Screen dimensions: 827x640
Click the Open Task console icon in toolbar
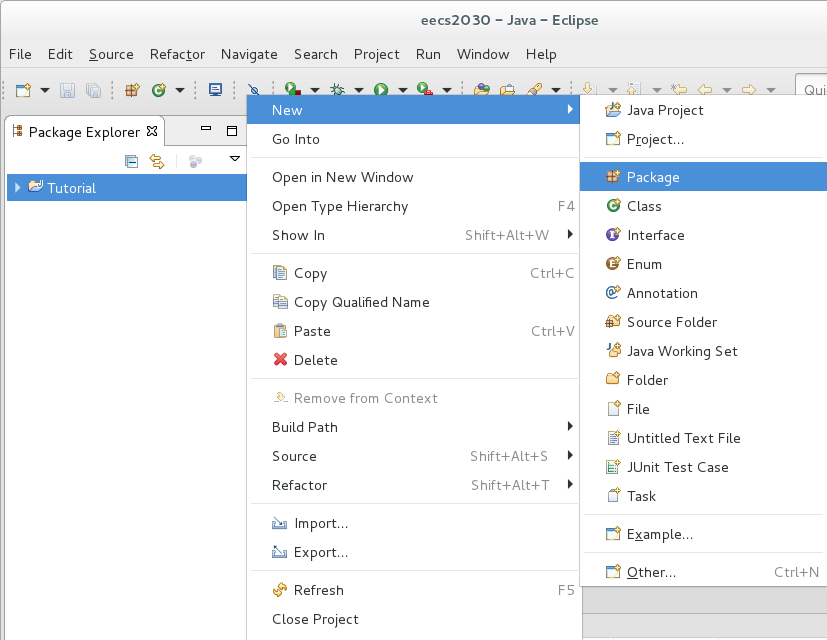point(215,90)
